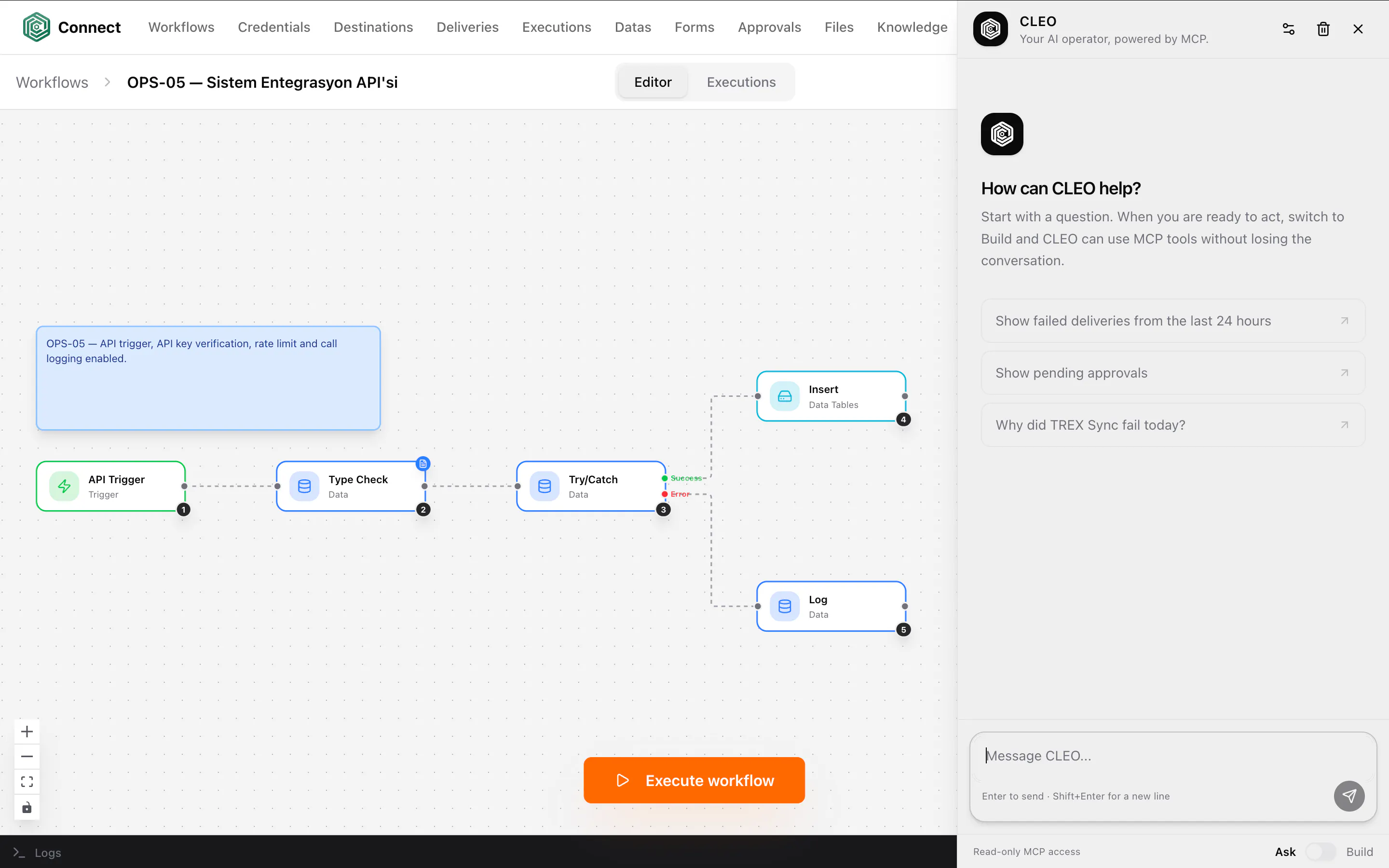Select the Type Check database icon
The image size is (1389, 868).
click(304, 486)
